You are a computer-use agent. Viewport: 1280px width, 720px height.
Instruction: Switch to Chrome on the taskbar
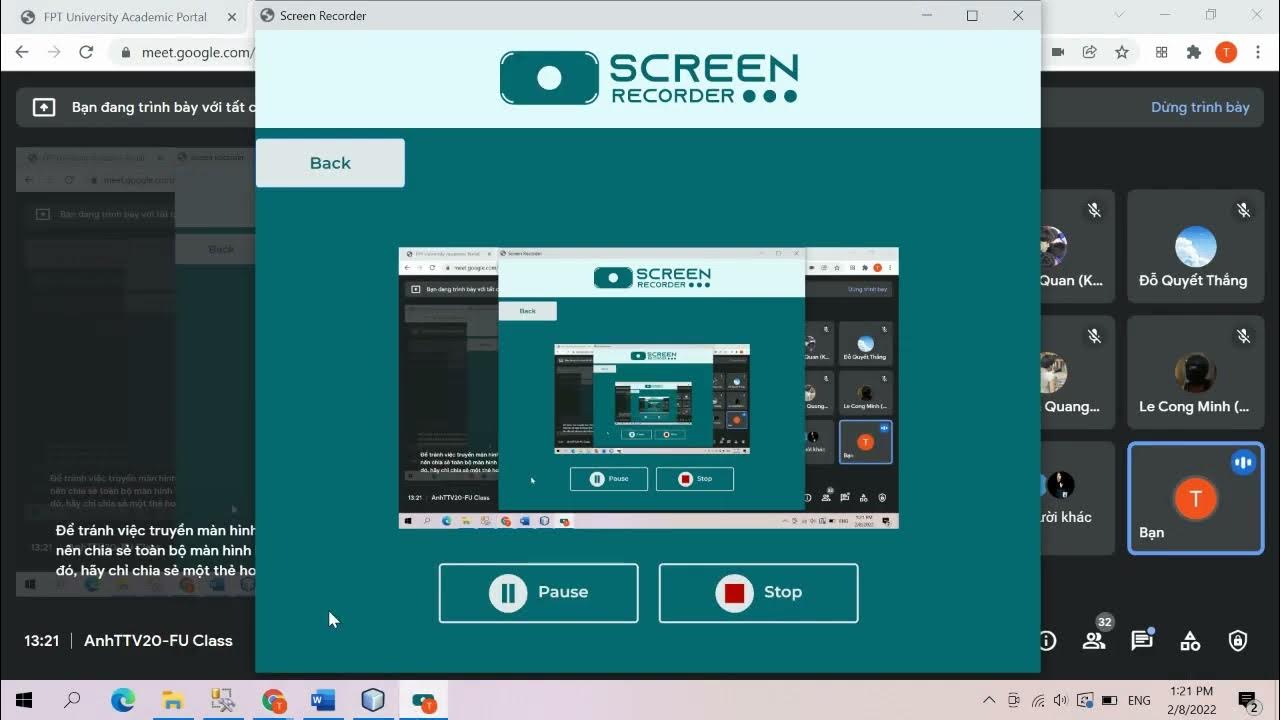pos(273,700)
